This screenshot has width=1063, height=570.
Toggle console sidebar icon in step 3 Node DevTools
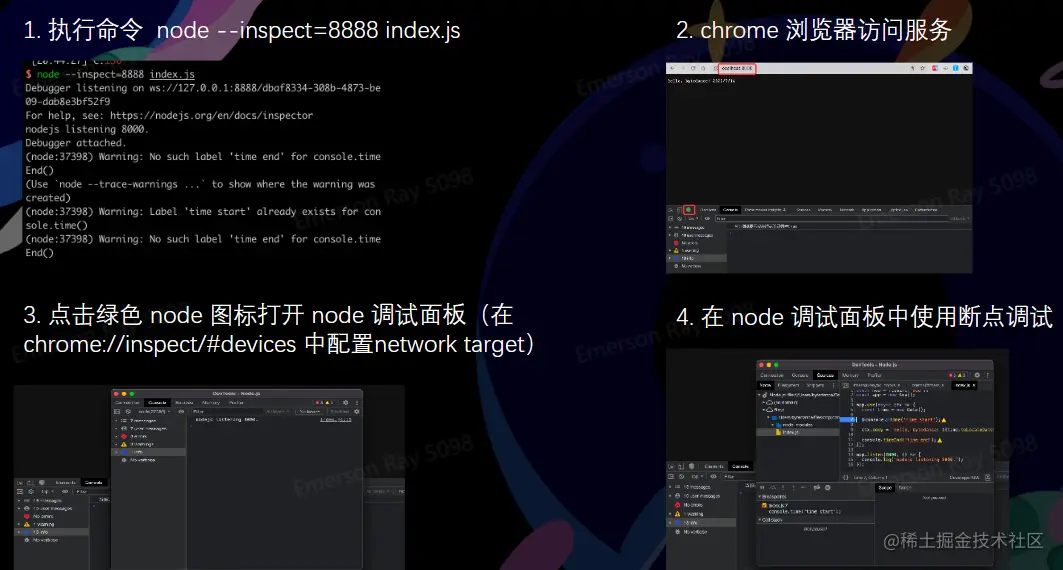(x=117, y=411)
